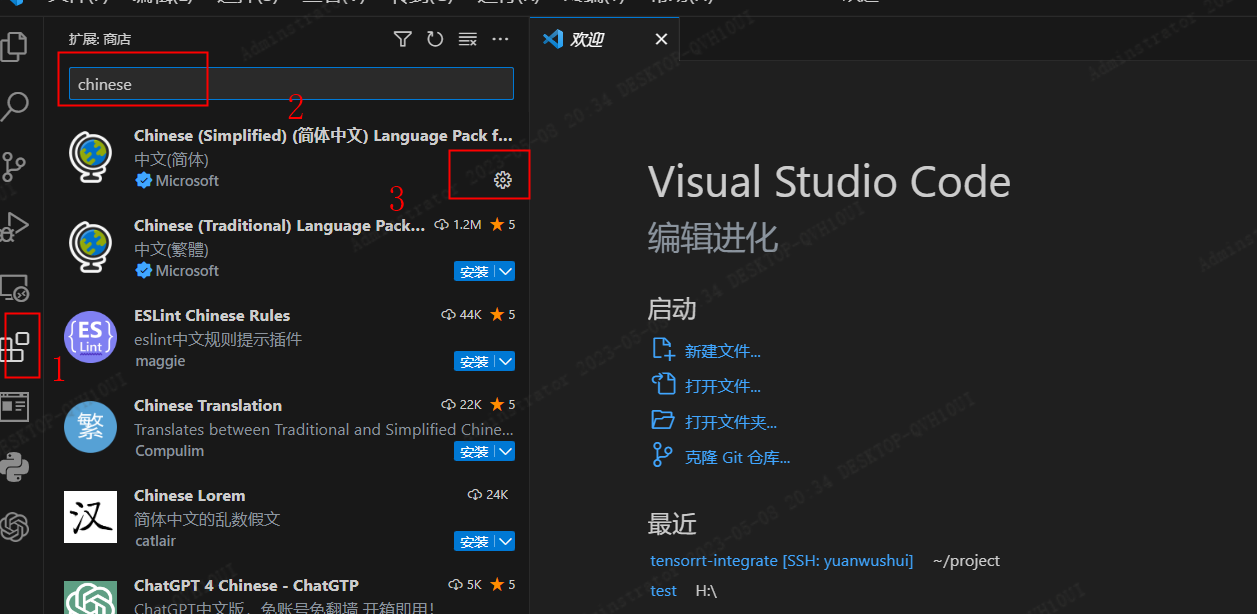The width and height of the screenshot is (1257, 614).
Task: Click 克隆 Git 仓库... link
Action: pyautogui.click(x=737, y=458)
